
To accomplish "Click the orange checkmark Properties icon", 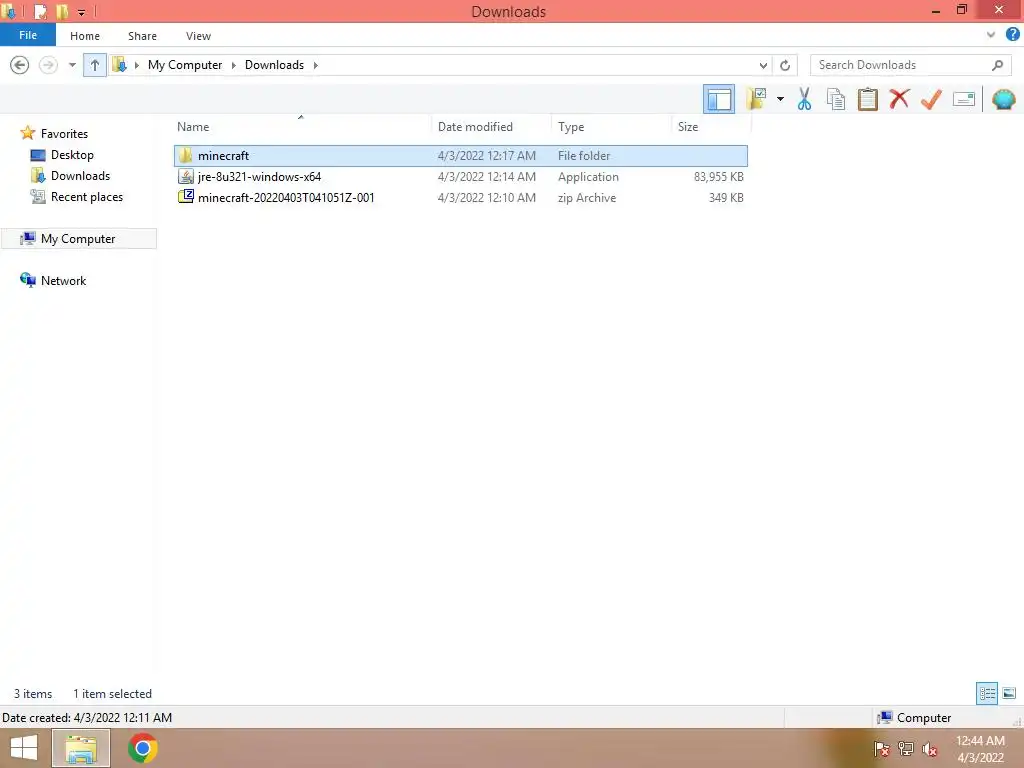I will 931,99.
